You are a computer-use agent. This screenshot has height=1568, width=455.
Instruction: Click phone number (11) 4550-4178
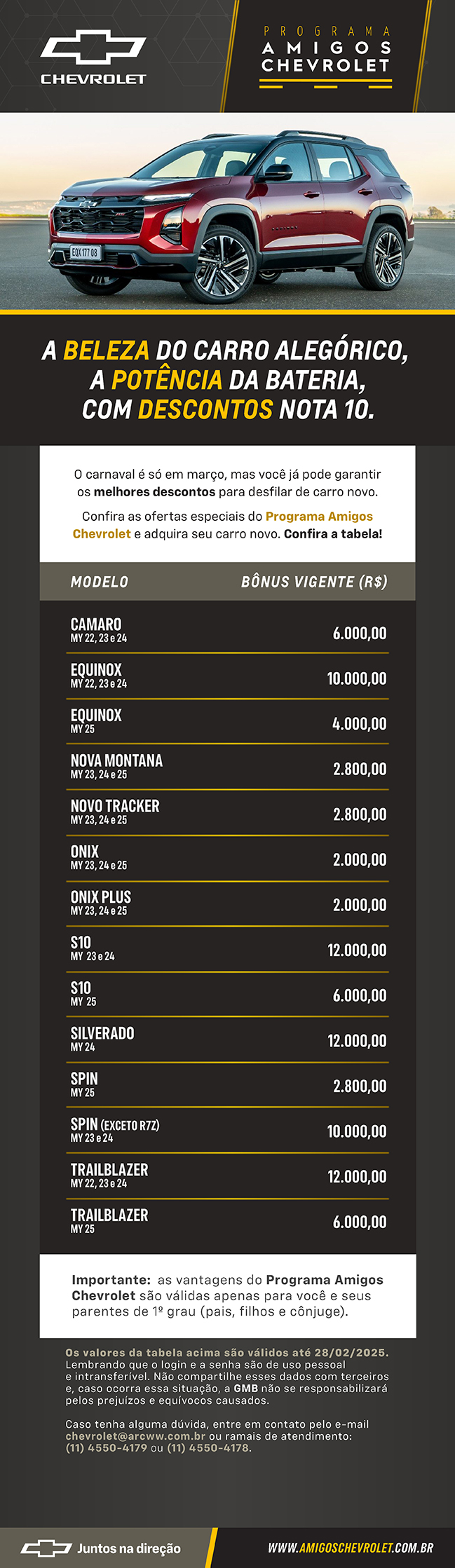(208, 1447)
